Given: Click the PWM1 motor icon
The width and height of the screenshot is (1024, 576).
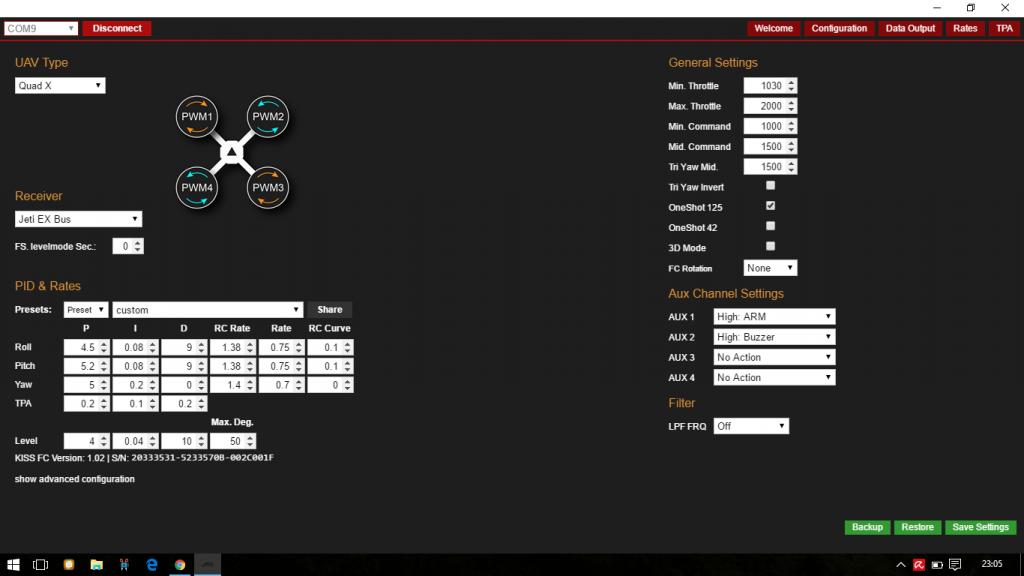Looking at the screenshot, I should (x=197, y=117).
